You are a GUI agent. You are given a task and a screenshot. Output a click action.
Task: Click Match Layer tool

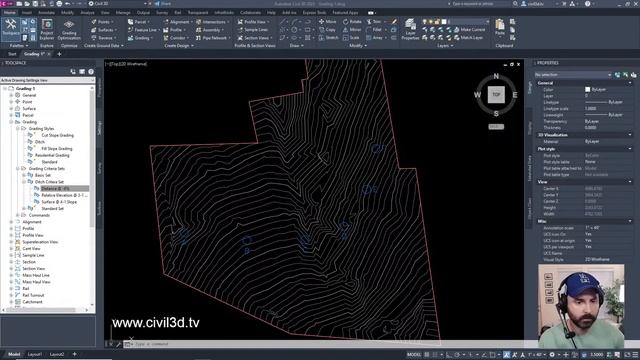(469, 38)
